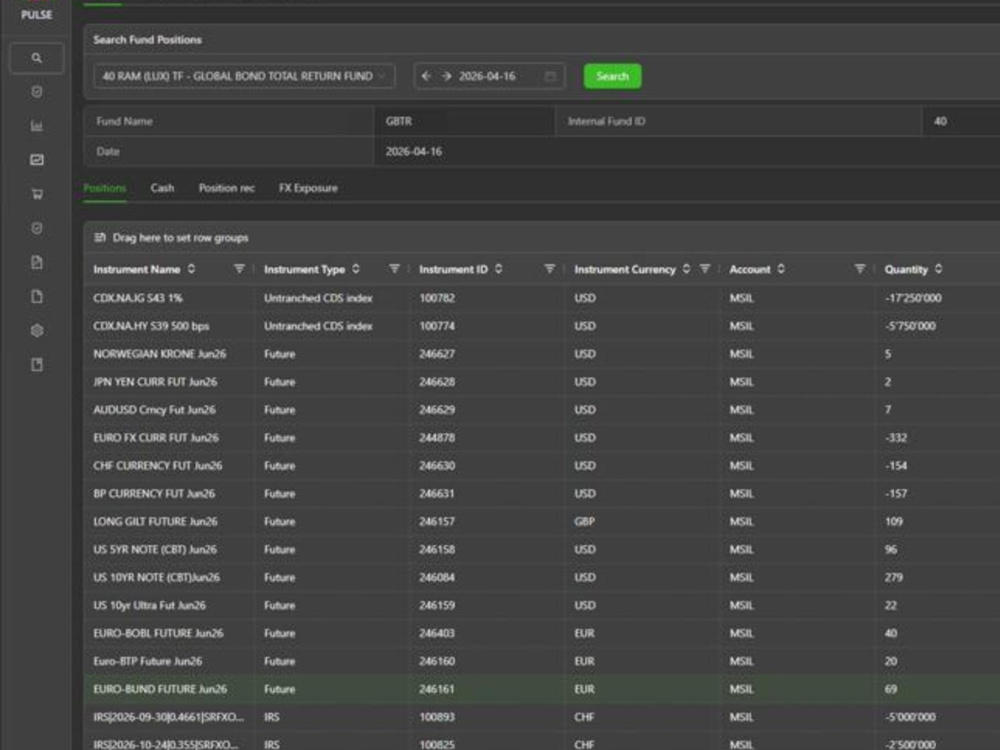Click the second shield check icon below cart
Screen dimensions: 1000x750
point(36,228)
